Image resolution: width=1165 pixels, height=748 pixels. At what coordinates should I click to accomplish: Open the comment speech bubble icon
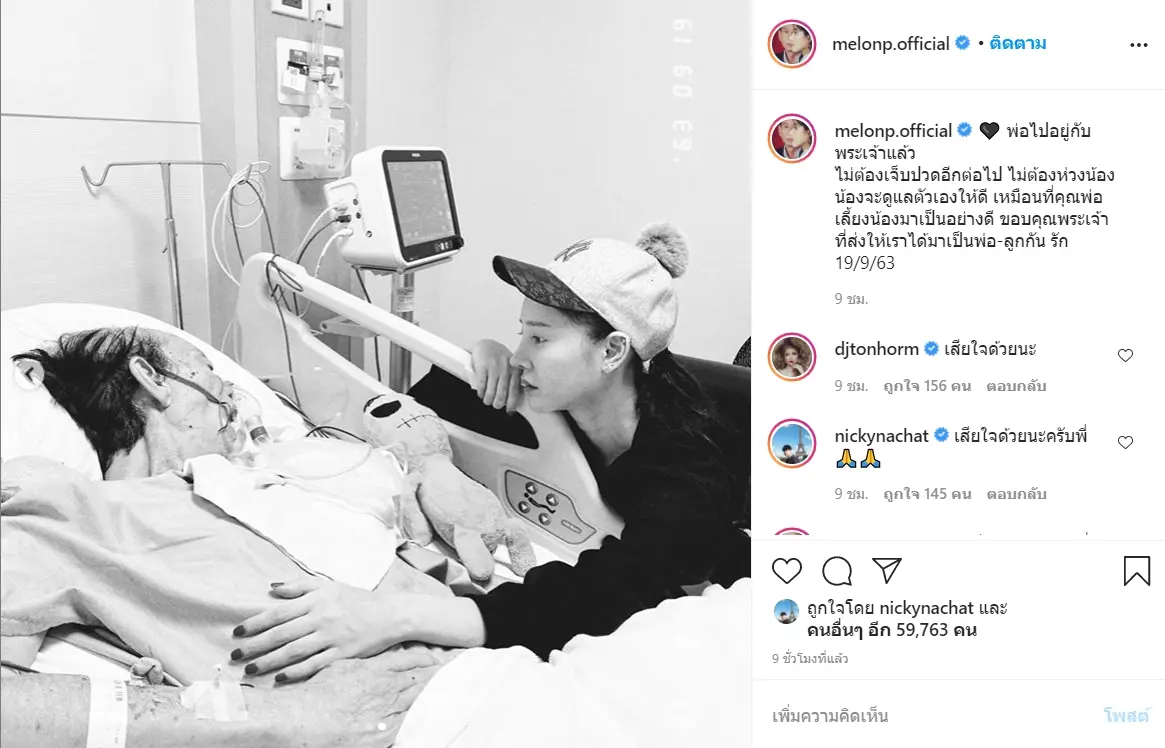click(x=837, y=570)
